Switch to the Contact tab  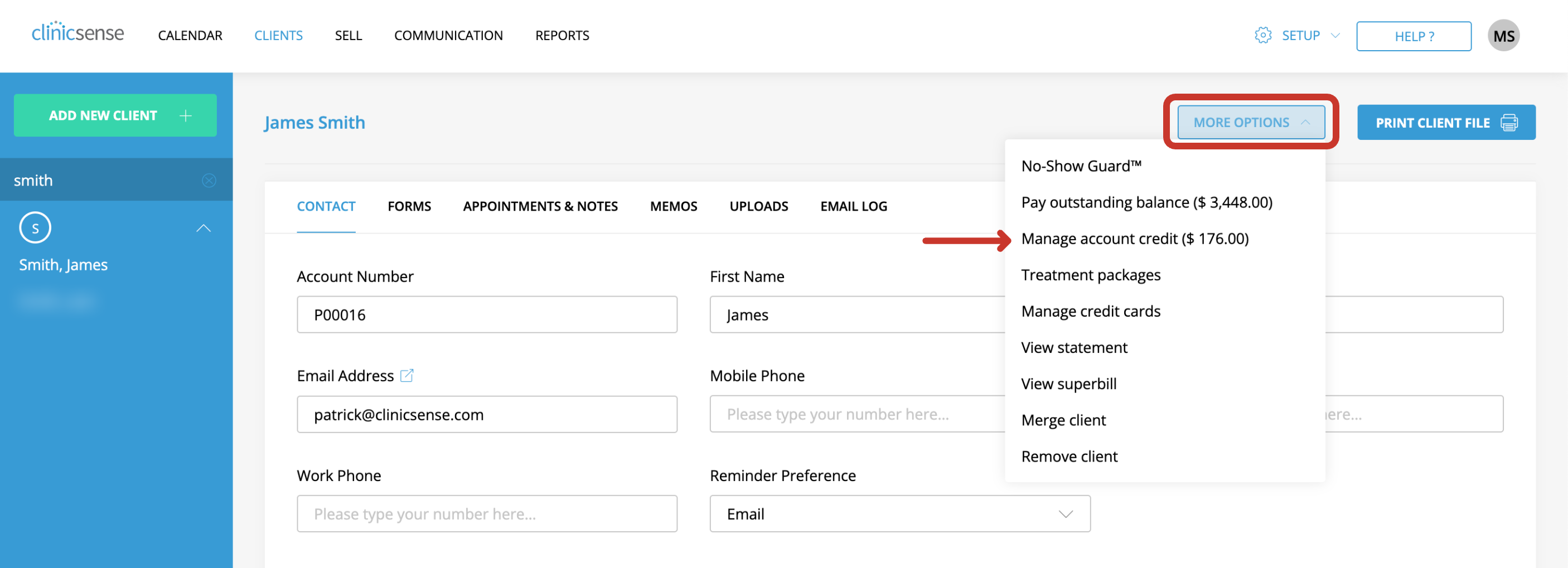(326, 206)
